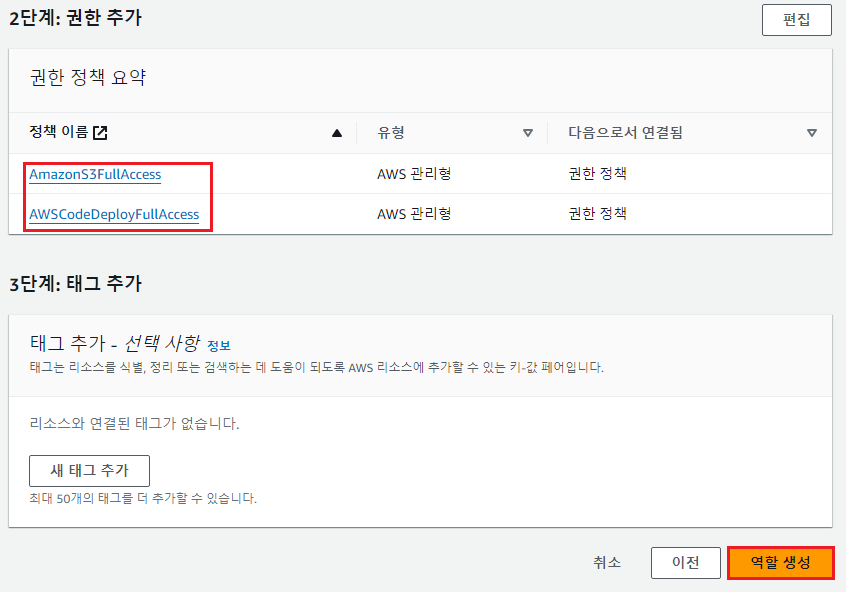This screenshot has height=592, width=846.
Task: Select 권한 정책 in AWSCodeDeployFullAccess row
Action: coord(597,214)
